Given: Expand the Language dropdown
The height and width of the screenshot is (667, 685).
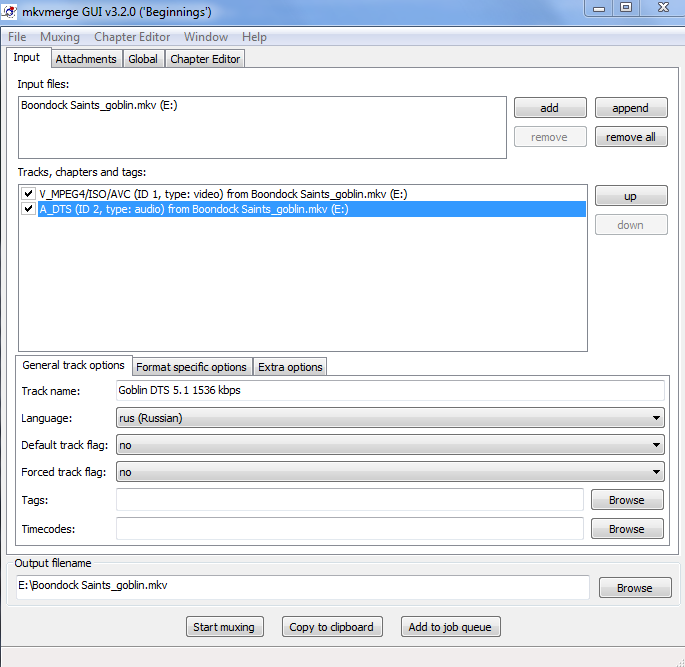Looking at the screenshot, I should pyautogui.click(x=390, y=418).
